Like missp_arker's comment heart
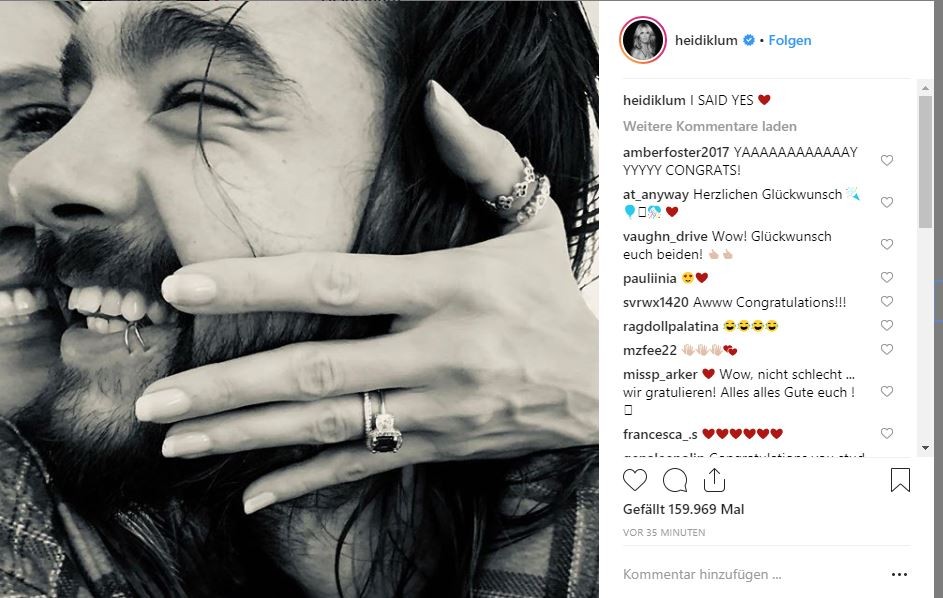943x598 pixels. tap(886, 392)
